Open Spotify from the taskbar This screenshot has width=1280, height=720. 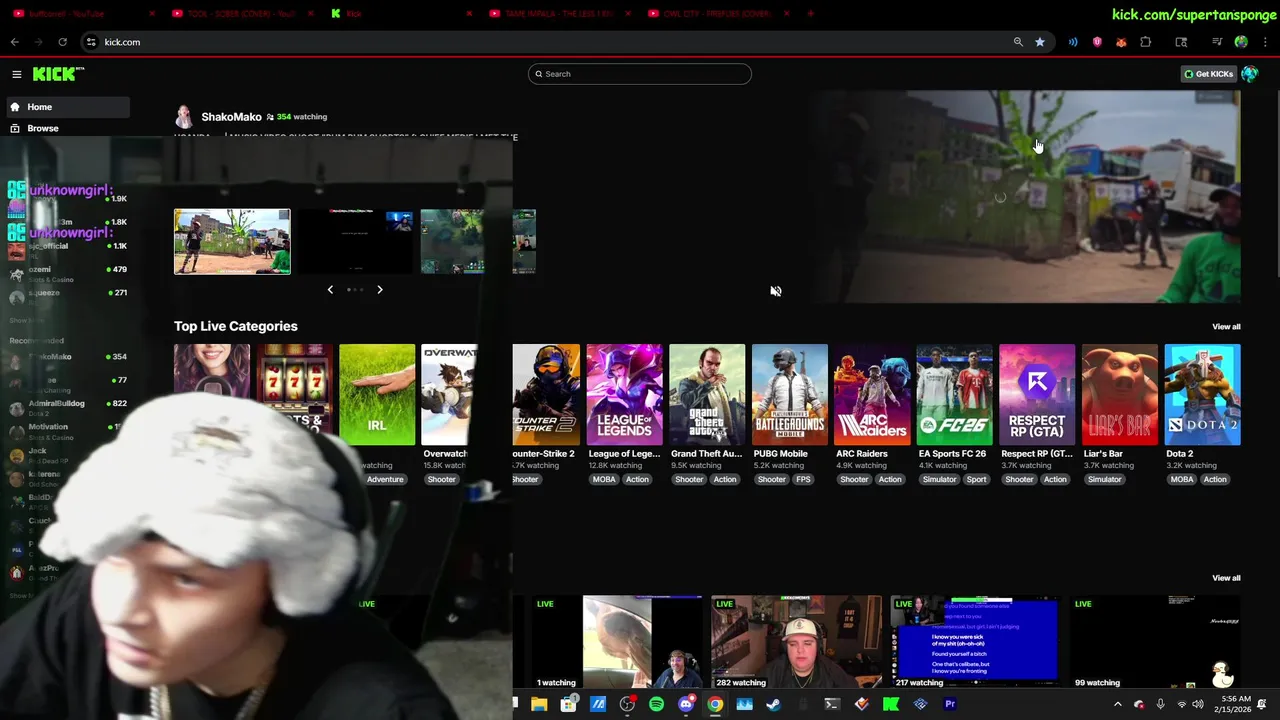pyautogui.click(x=656, y=704)
